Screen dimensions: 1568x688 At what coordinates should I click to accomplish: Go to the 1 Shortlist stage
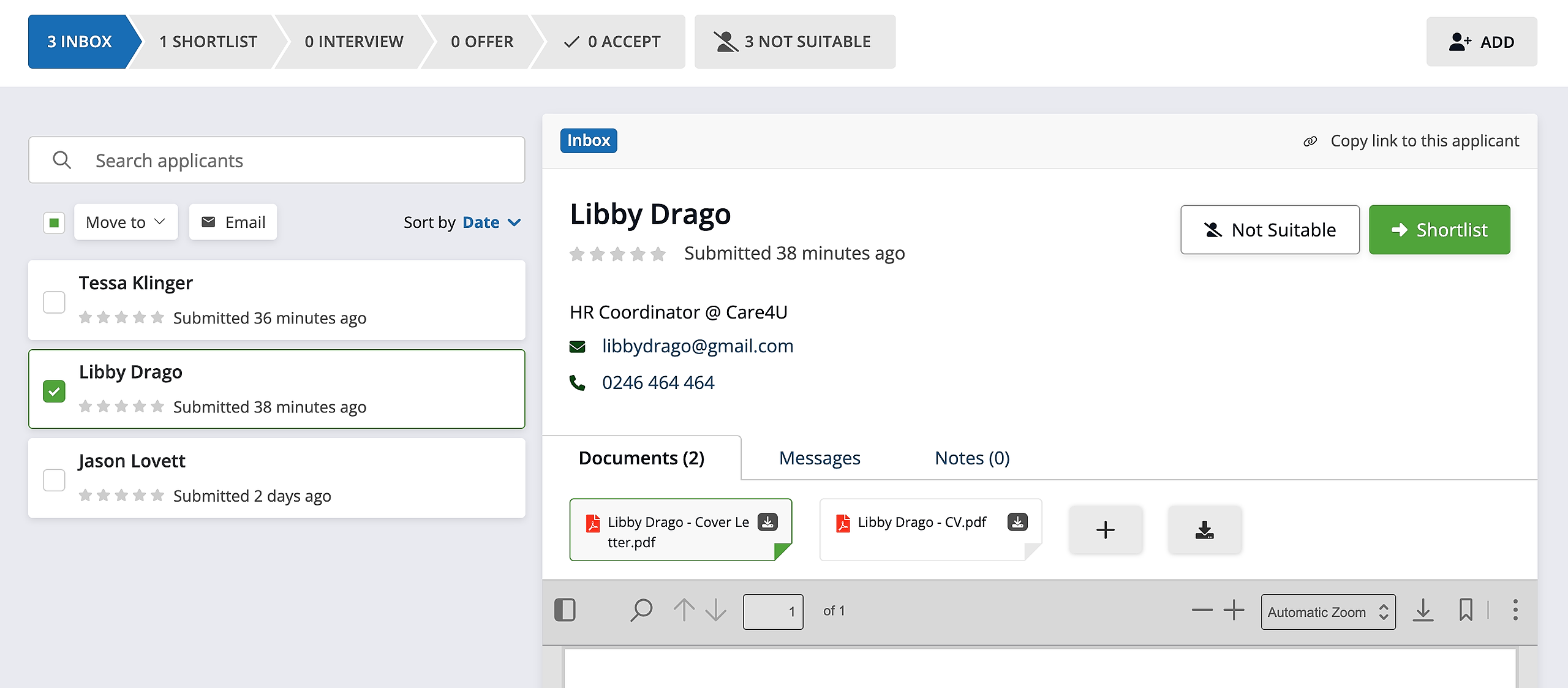click(x=208, y=42)
